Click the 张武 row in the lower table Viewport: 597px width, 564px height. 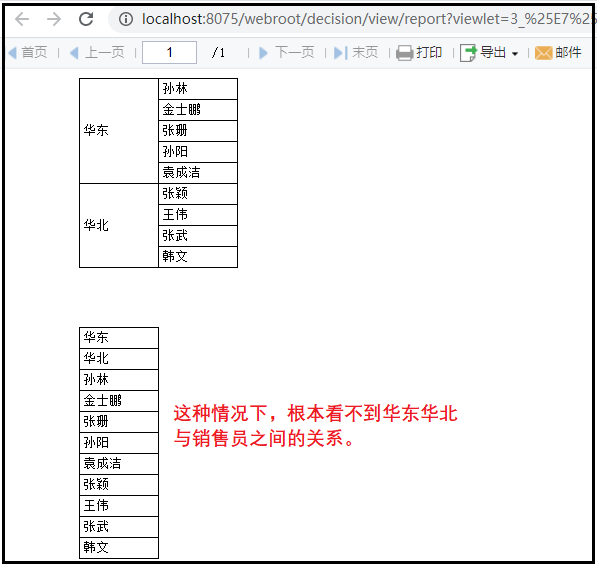tap(119, 527)
